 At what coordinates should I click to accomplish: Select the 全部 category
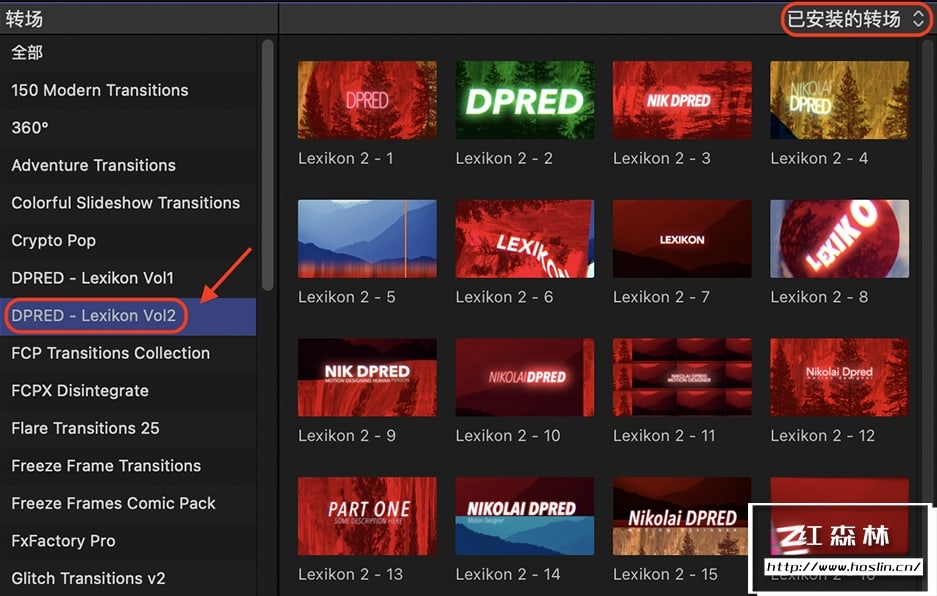click(128, 53)
